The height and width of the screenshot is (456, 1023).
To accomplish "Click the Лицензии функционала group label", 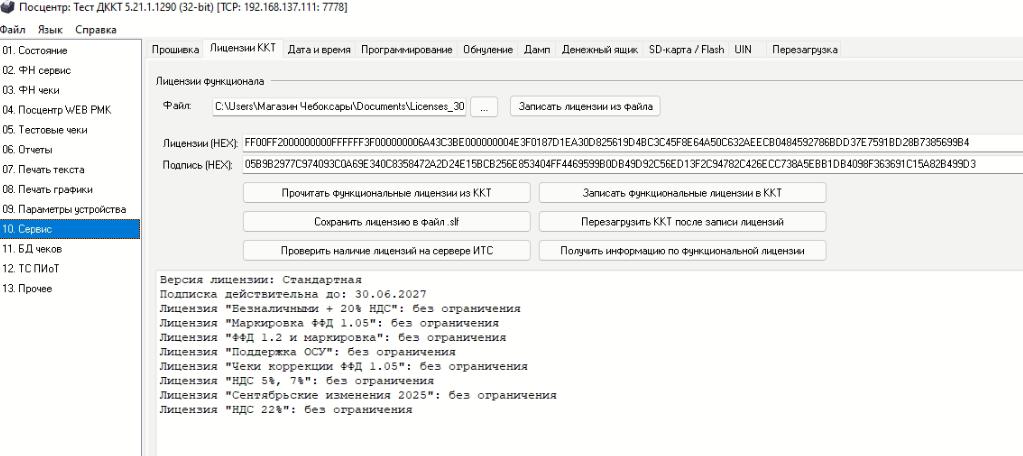I will (x=210, y=82).
